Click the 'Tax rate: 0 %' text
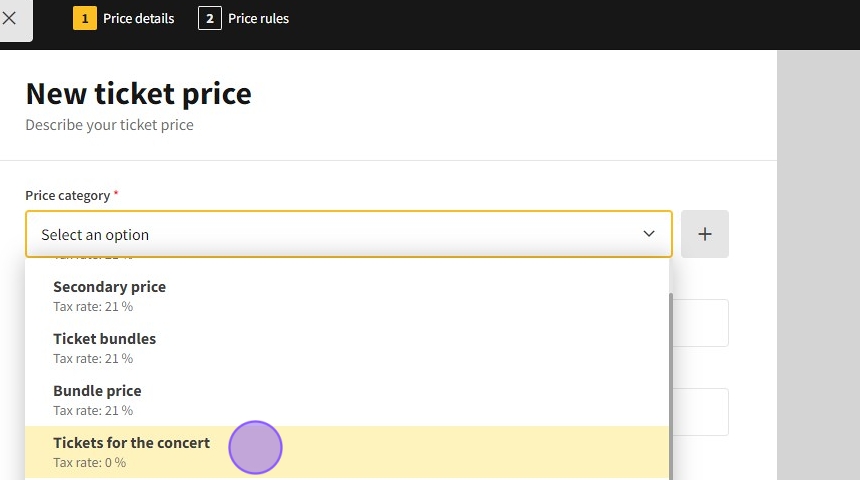Image resolution: width=860 pixels, height=480 pixels. click(x=89, y=463)
